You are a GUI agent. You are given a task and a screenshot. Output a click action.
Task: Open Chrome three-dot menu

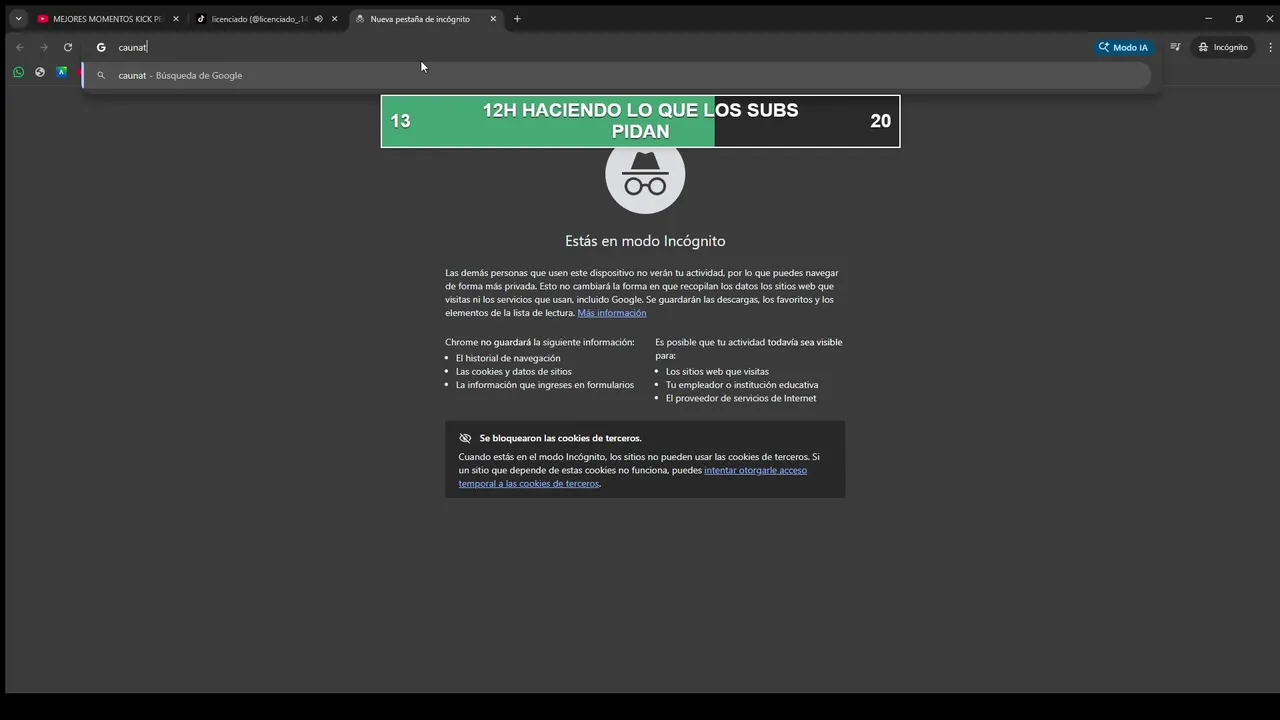1271,47
